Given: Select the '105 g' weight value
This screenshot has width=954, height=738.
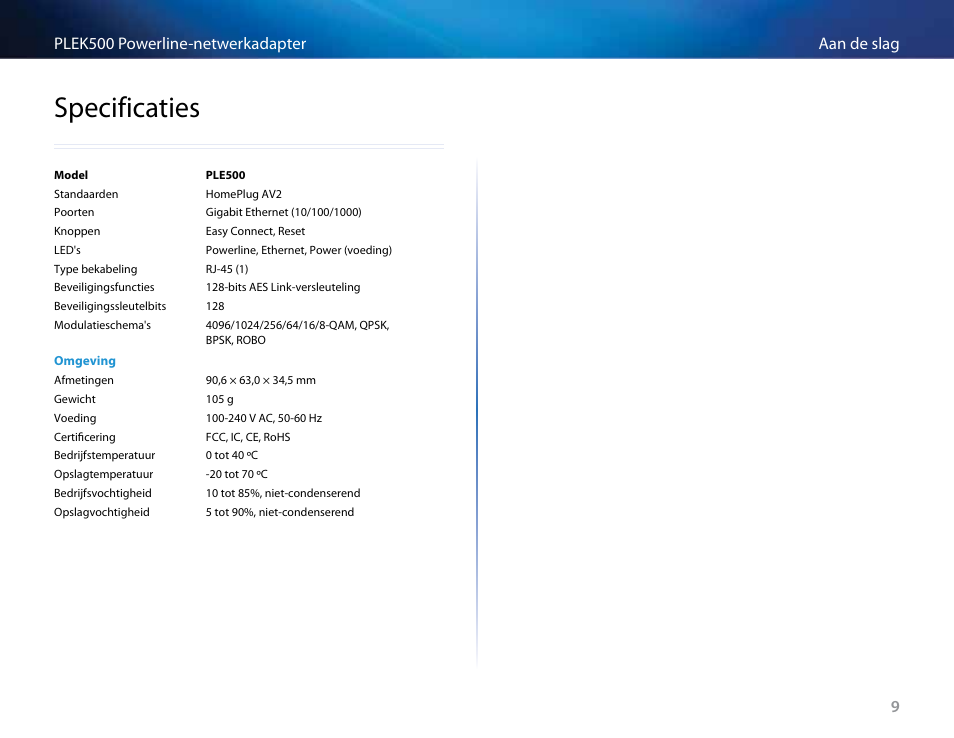Looking at the screenshot, I should point(220,399).
